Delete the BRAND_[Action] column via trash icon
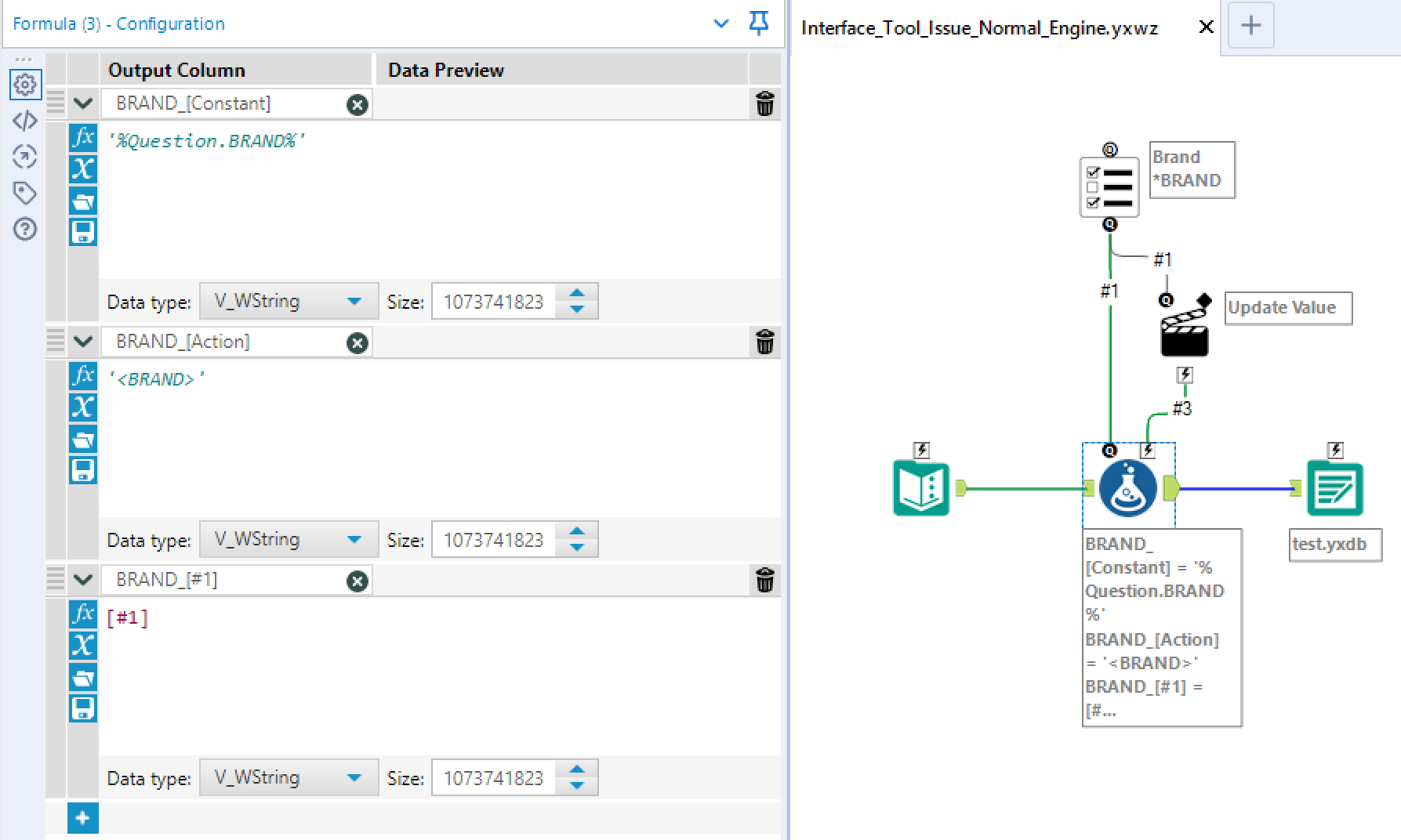1401x840 pixels. pos(764,342)
